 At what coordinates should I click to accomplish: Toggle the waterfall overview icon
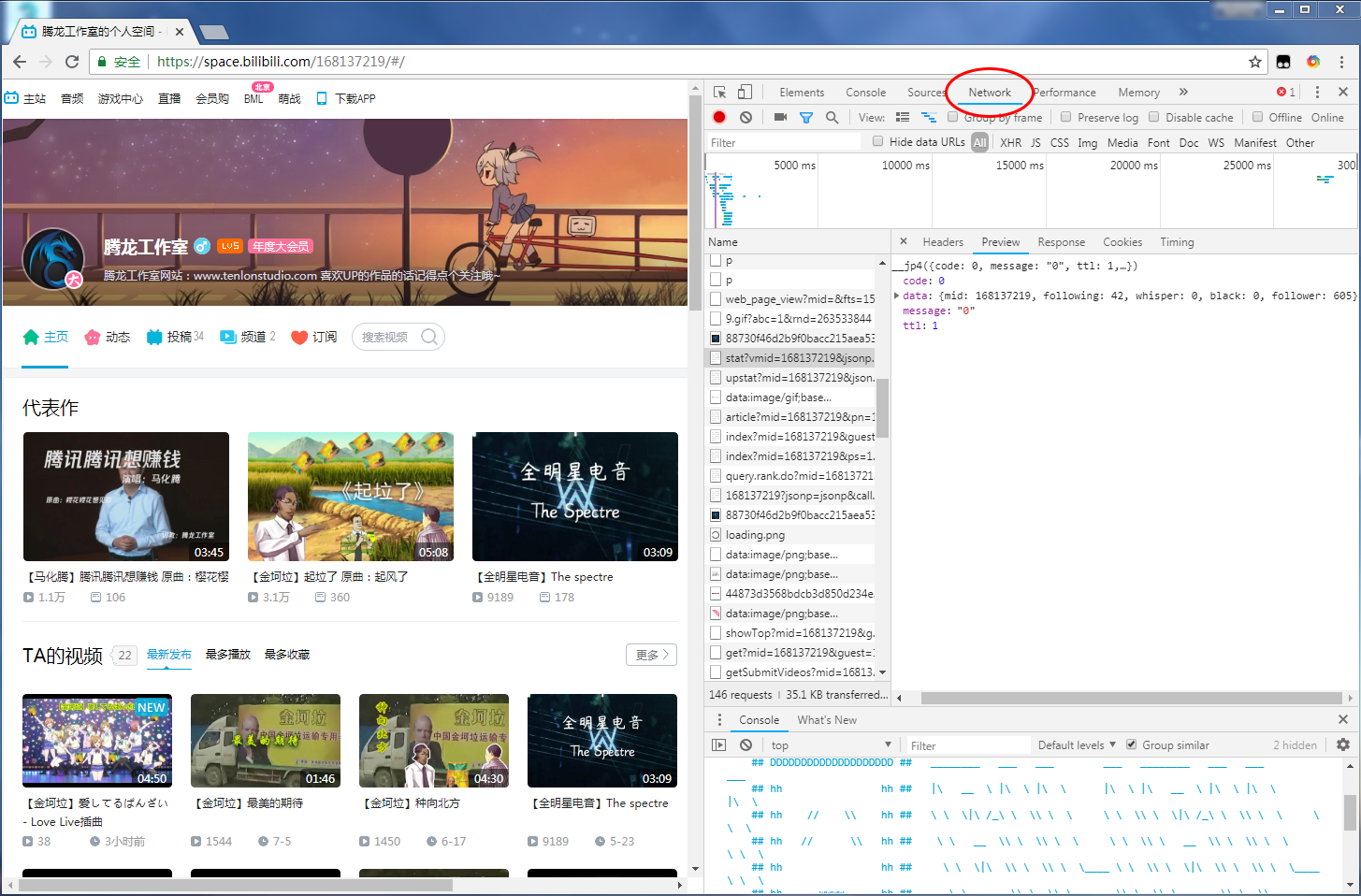[929, 118]
